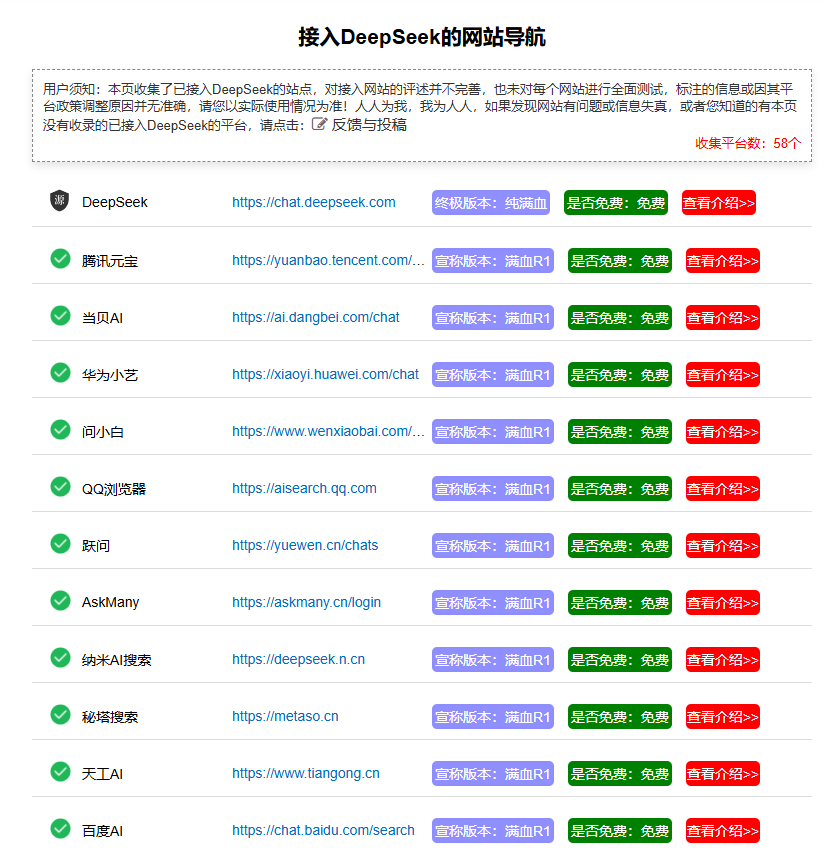
Task: Click the 是否免费：免费 badge for 跃问
Action: point(619,546)
